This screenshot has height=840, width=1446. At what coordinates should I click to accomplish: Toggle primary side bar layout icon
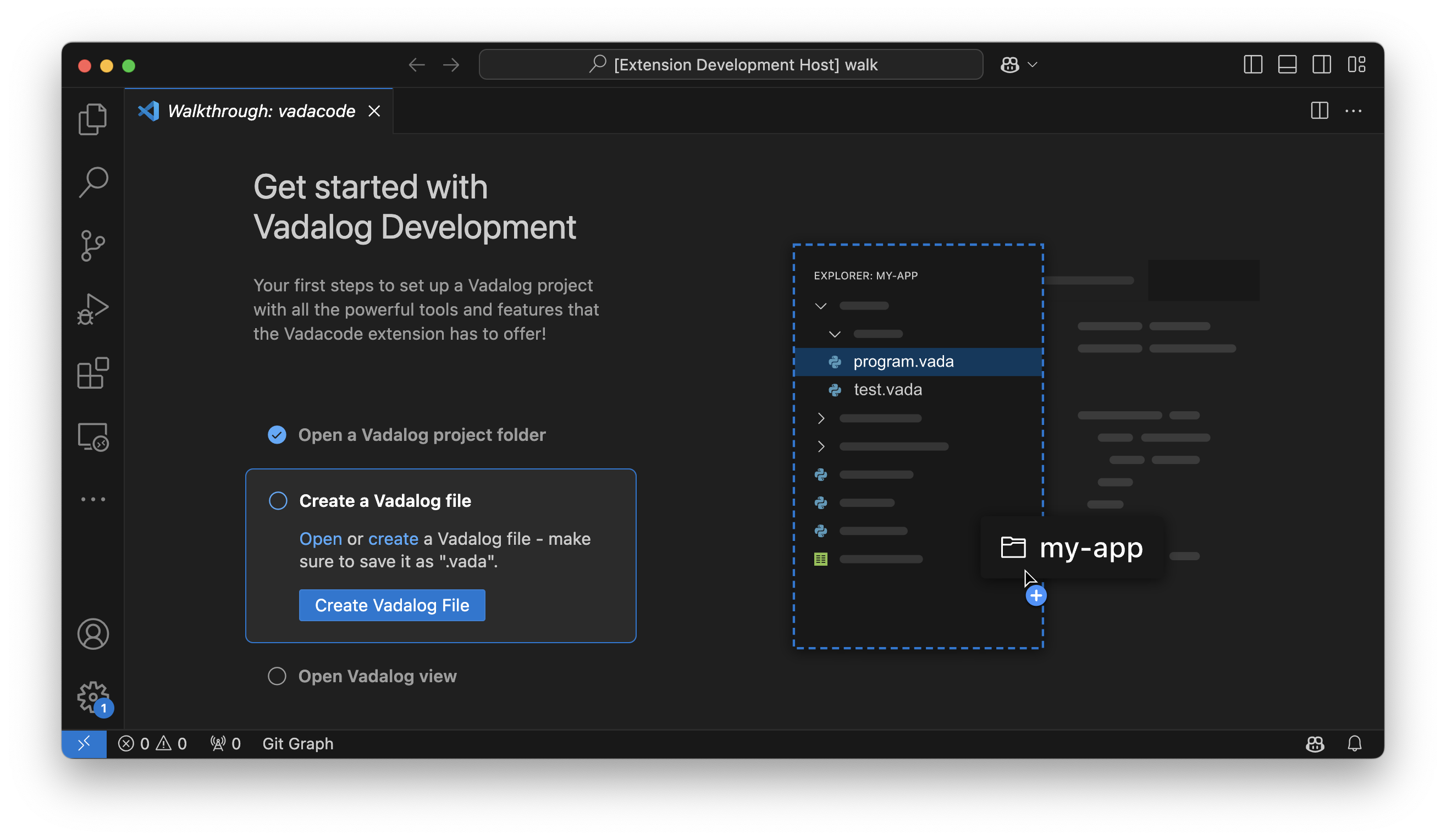pos(1253,64)
